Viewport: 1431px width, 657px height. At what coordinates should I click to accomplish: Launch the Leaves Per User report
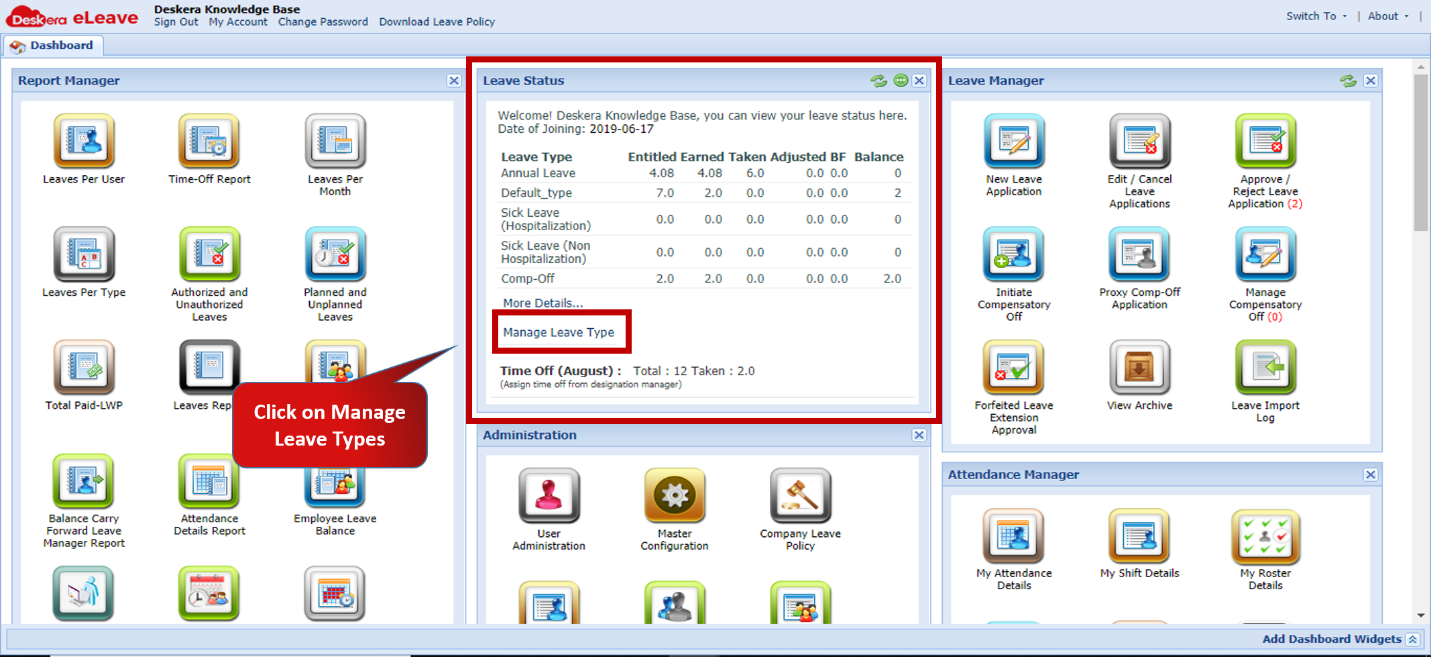click(x=84, y=140)
